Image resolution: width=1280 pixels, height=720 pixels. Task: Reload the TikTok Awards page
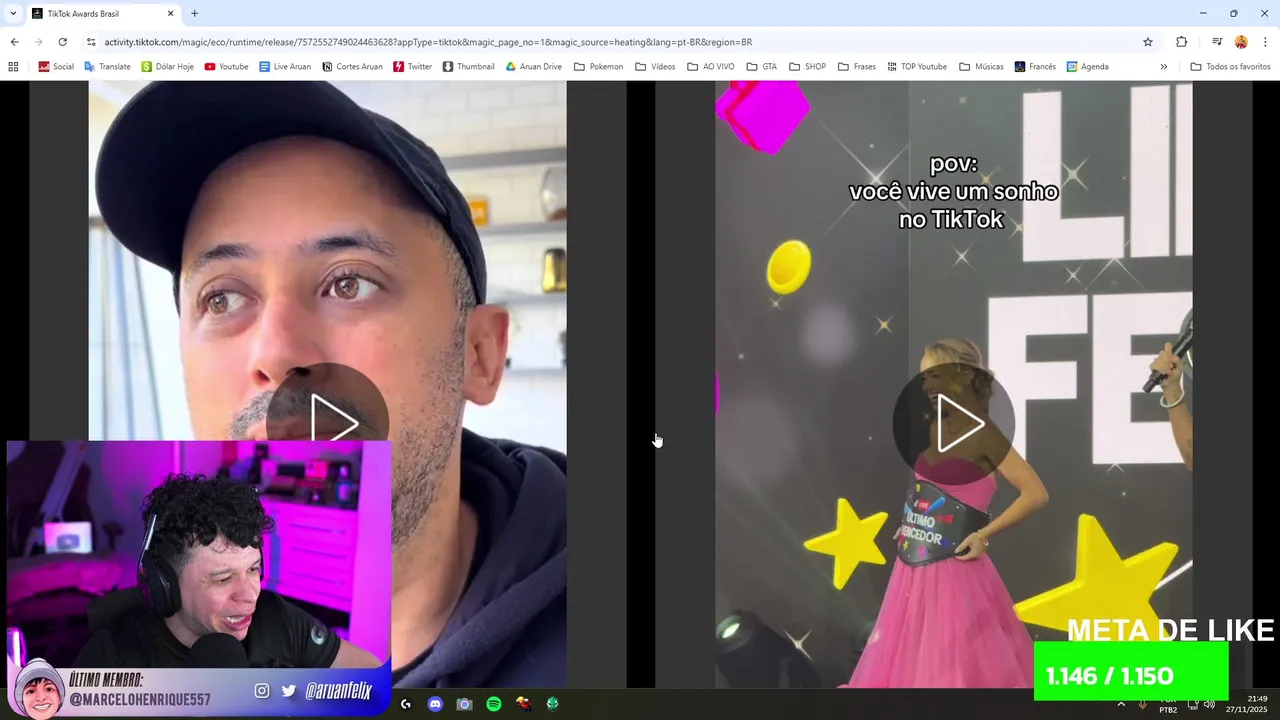62,42
